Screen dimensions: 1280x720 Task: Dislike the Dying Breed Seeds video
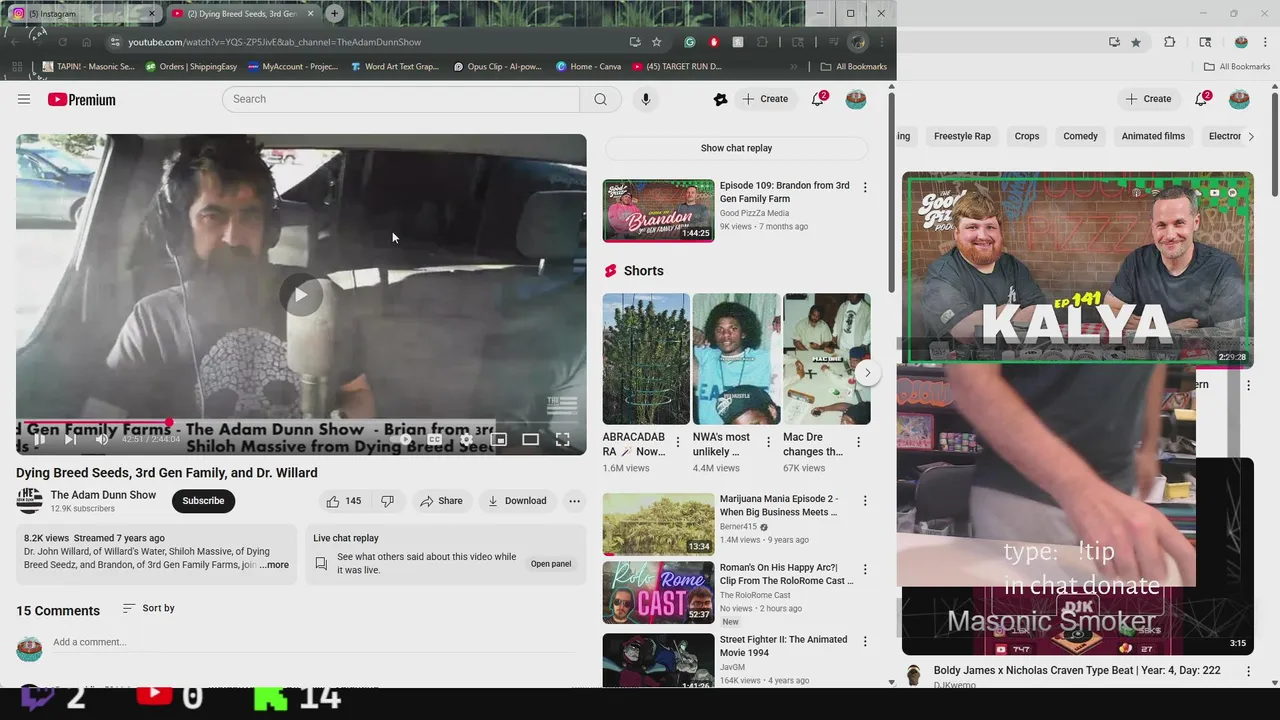tap(387, 501)
